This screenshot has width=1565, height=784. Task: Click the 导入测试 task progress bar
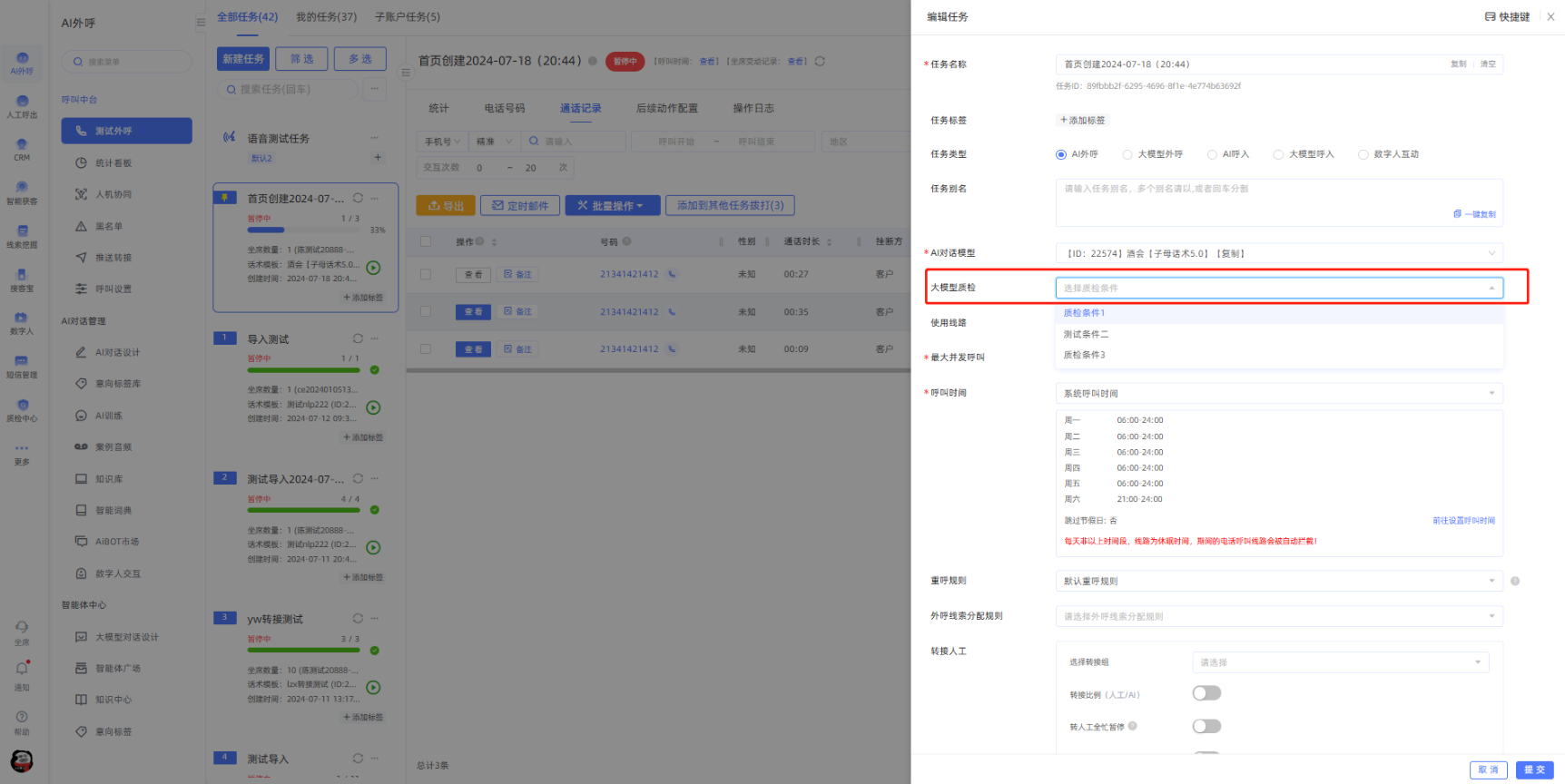tap(304, 370)
